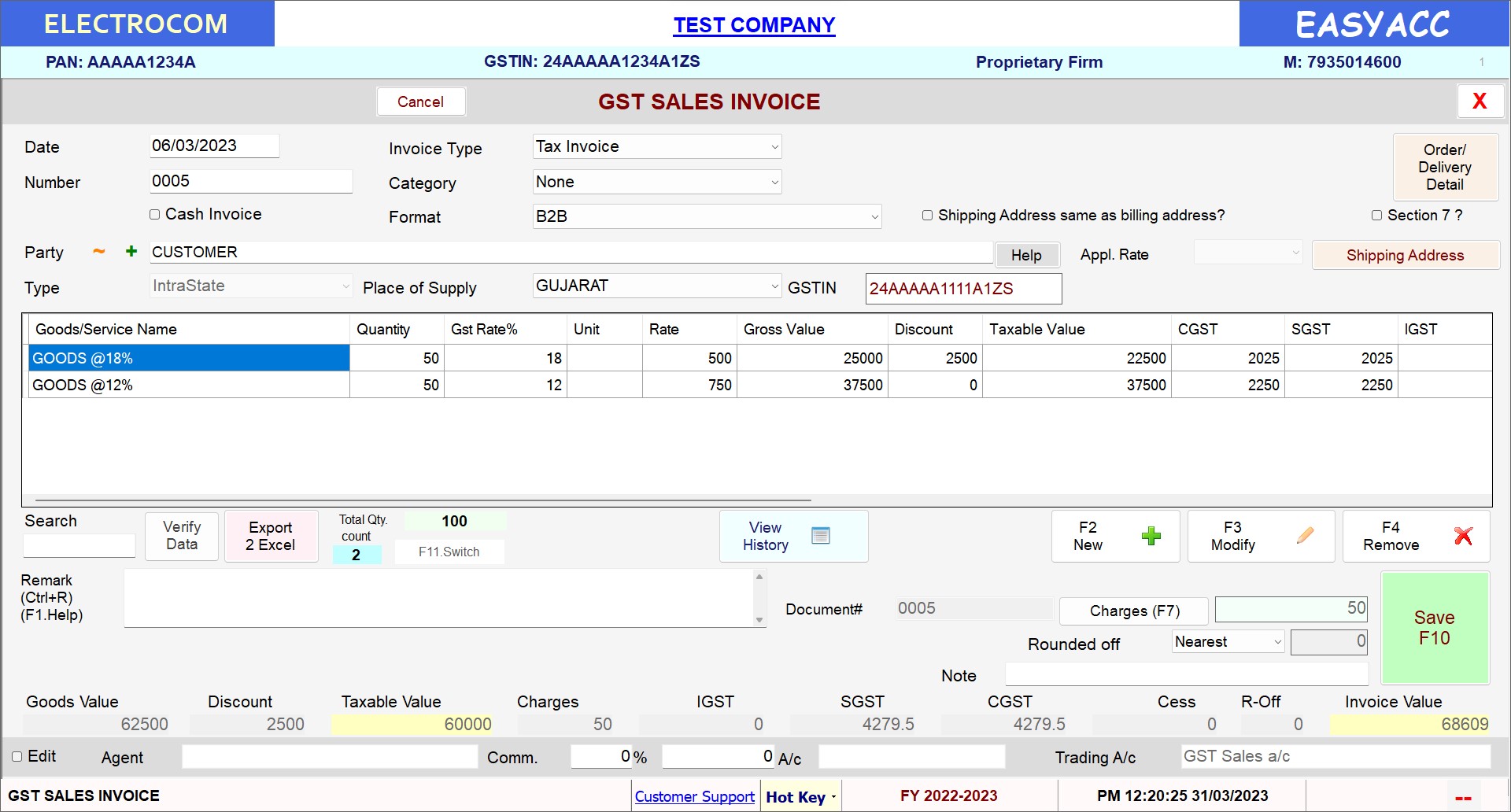
Task: Click the F3 Modify pencil icon
Action: click(1305, 537)
